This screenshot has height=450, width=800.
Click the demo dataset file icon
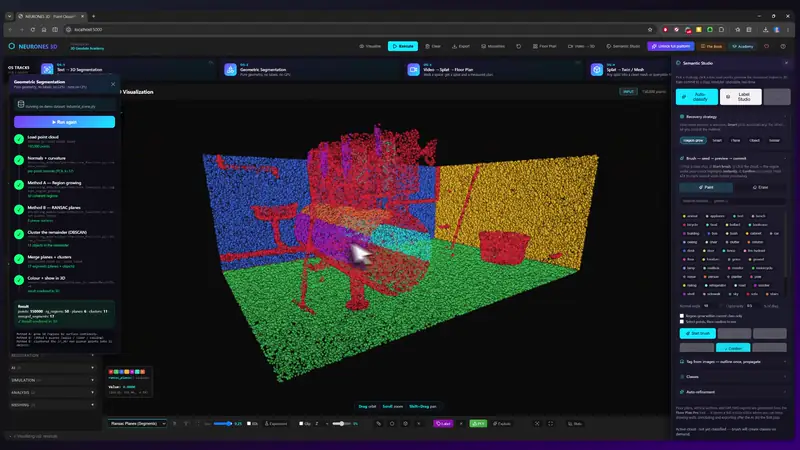pos(21,104)
